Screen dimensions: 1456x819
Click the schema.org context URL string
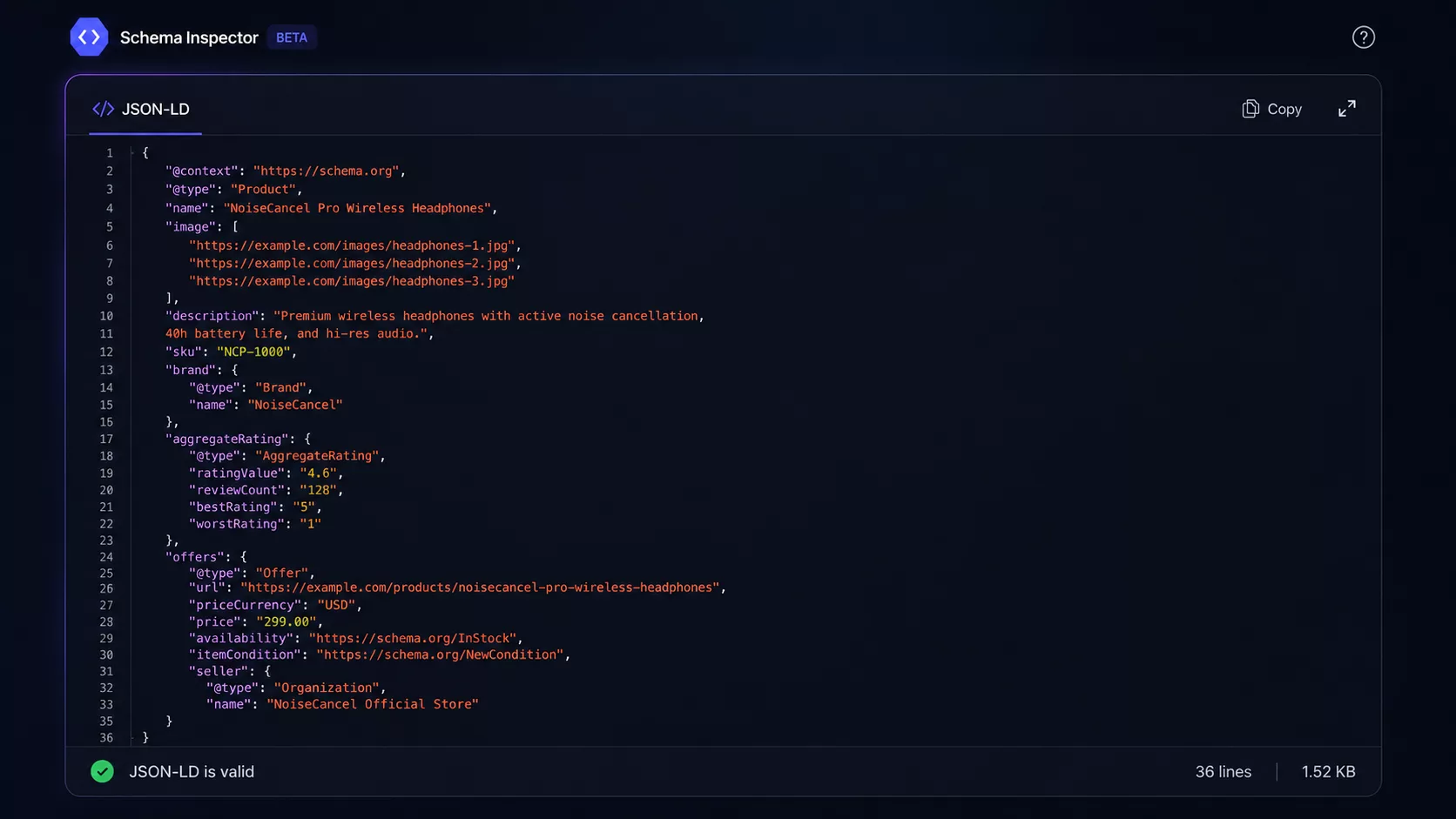tap(326, 171)
